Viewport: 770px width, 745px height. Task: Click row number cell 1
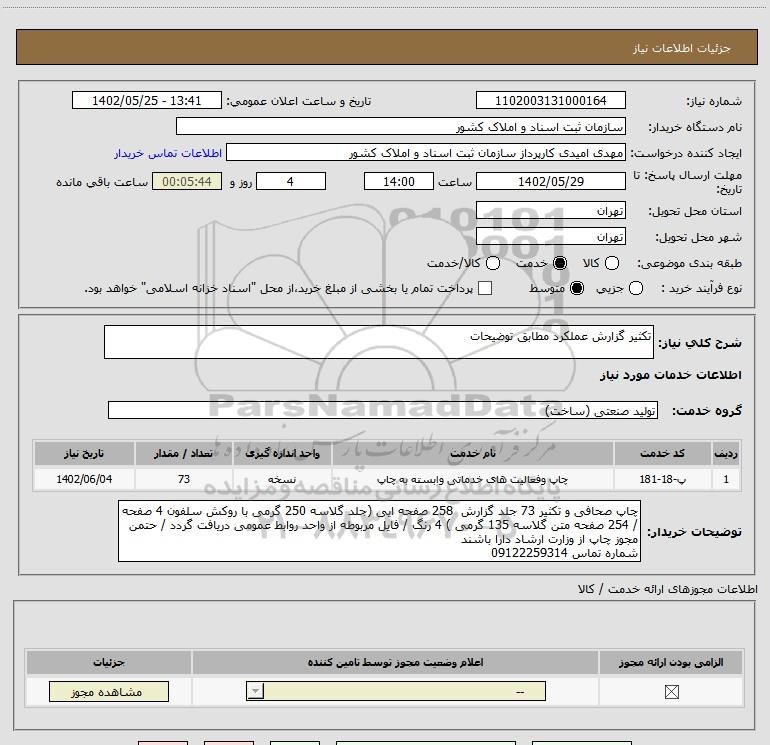coord(726,479)
